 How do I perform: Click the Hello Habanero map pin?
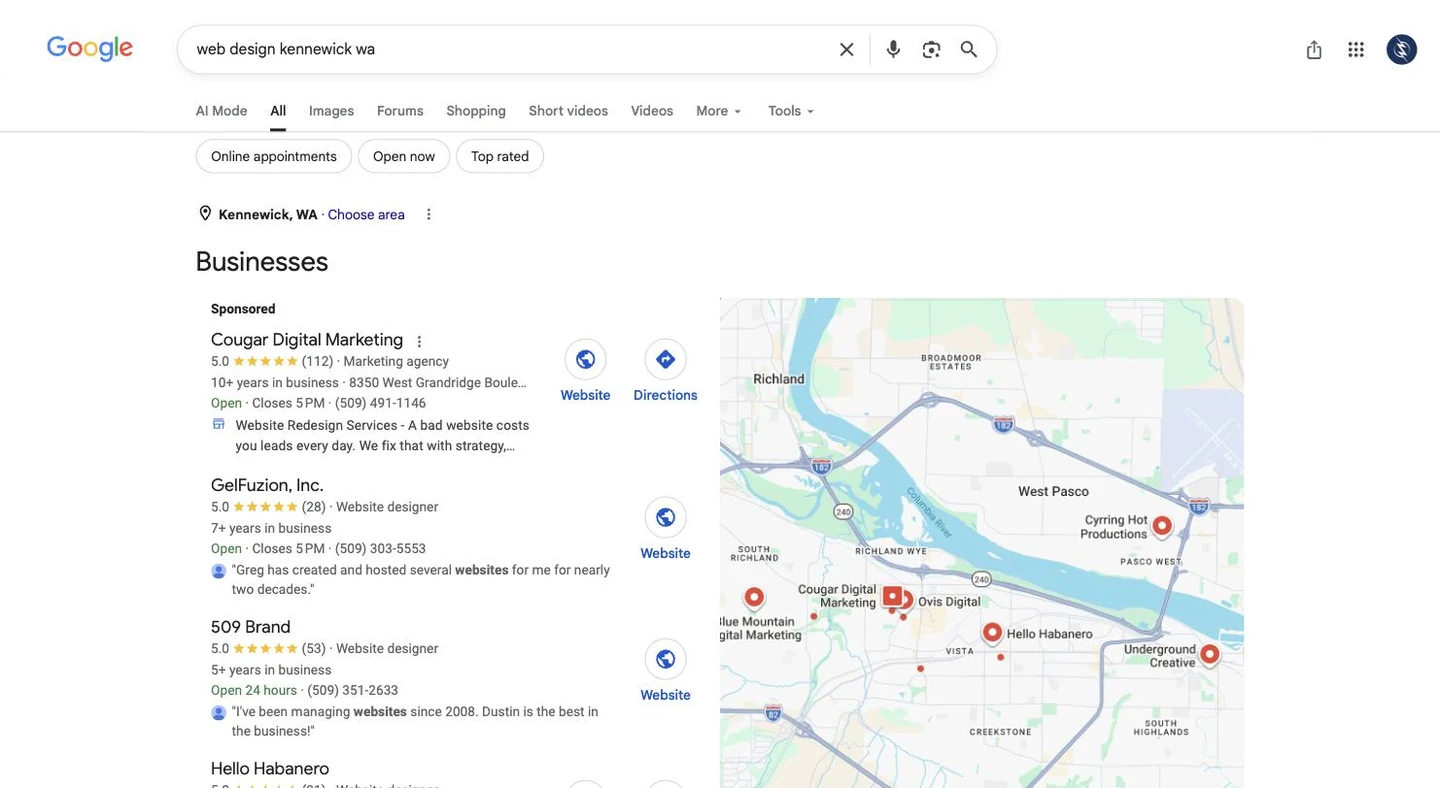pyautogui.click(x=992, y=632)
